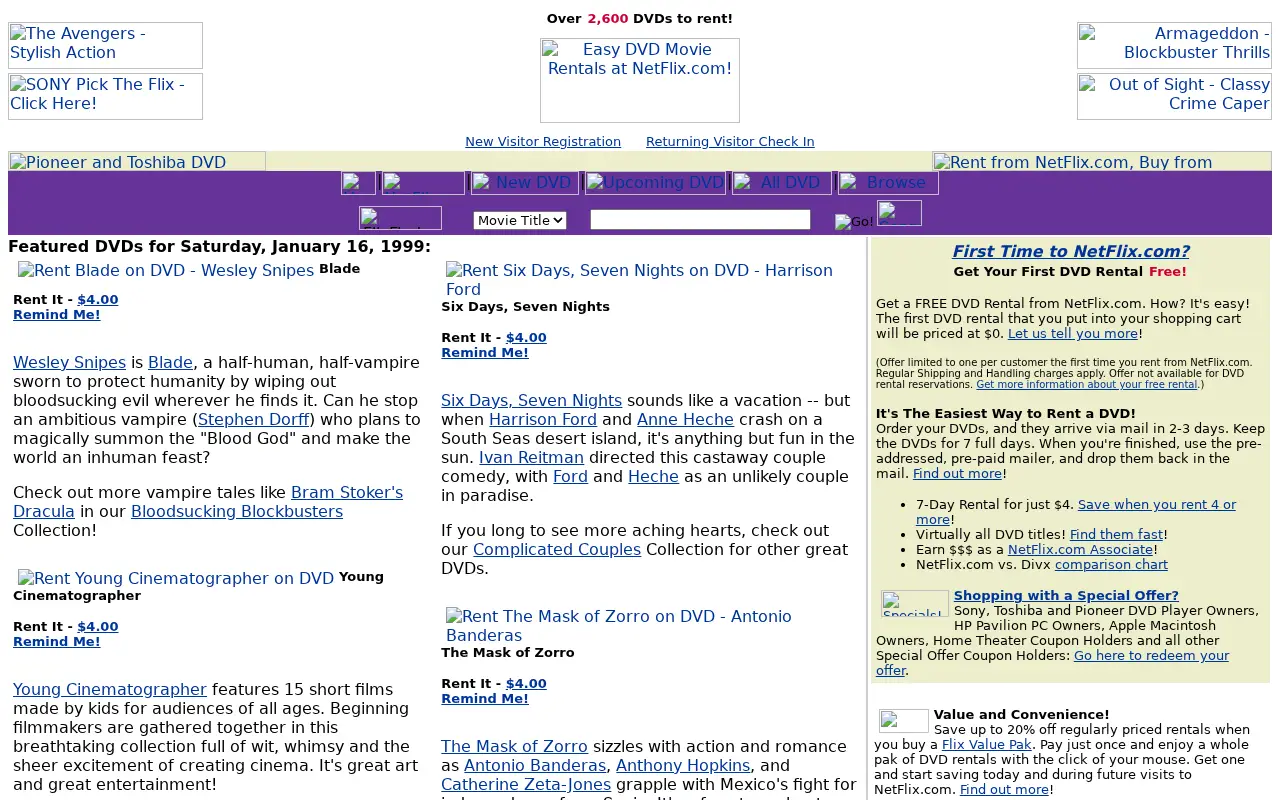Open the comparison chart link

pos(1111,564)
